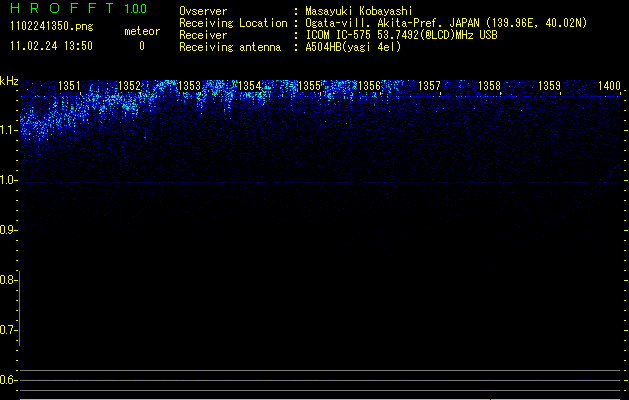Image resolution: width=629 pixels, height=400 pixels.
Task: Click the Receiving antenna label
Action: (x=230, y=47)
